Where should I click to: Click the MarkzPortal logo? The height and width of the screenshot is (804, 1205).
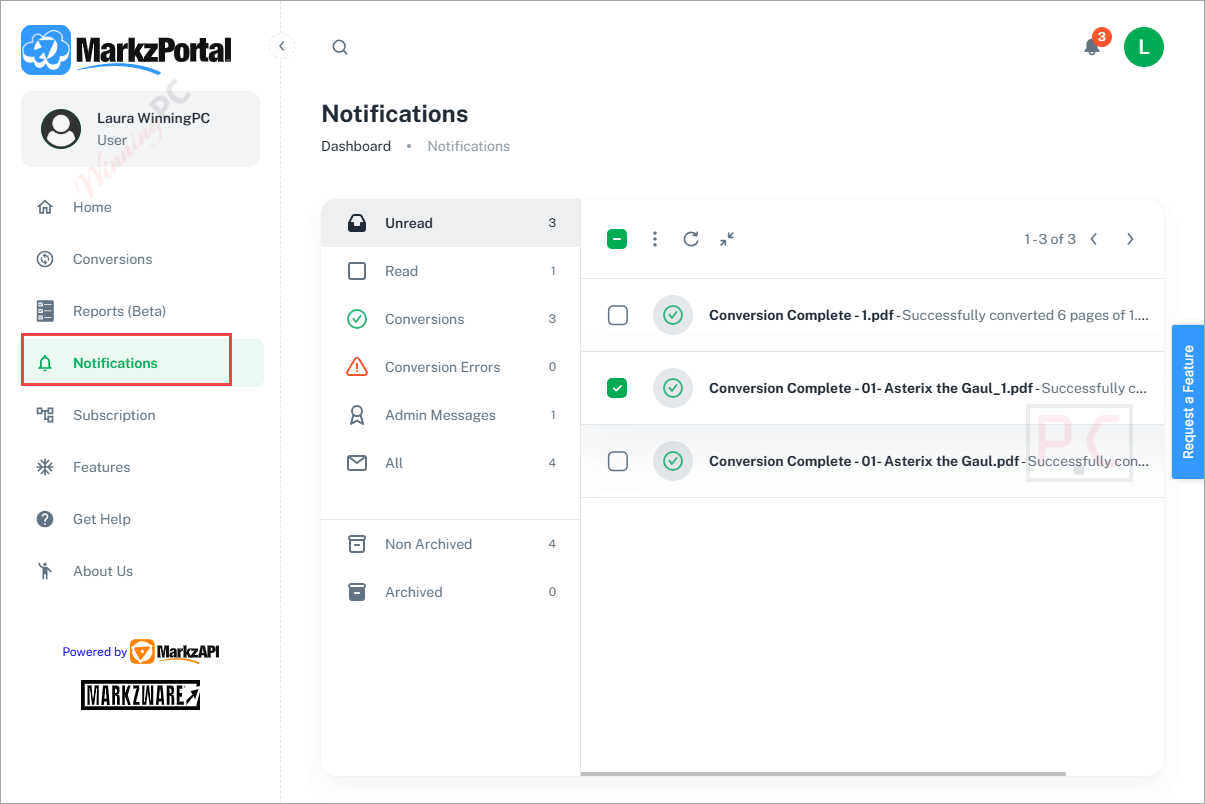click(x=127, y=50)
